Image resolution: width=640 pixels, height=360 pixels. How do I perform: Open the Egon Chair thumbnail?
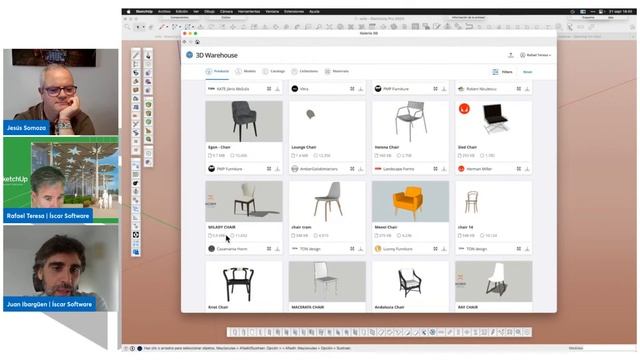click(244, 121)
